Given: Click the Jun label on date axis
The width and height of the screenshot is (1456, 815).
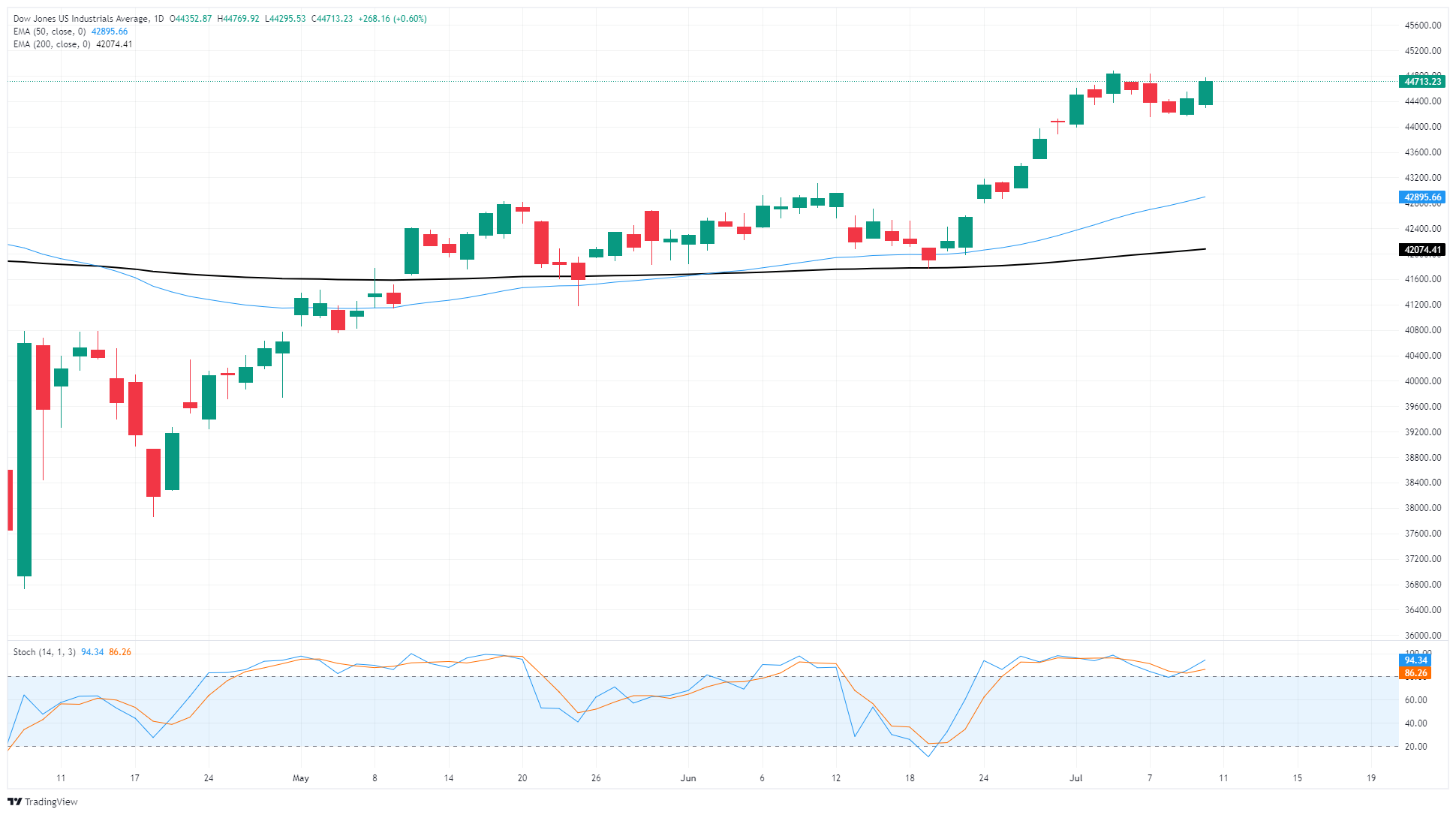Looking at the screenshot, I should coord(688,778).
